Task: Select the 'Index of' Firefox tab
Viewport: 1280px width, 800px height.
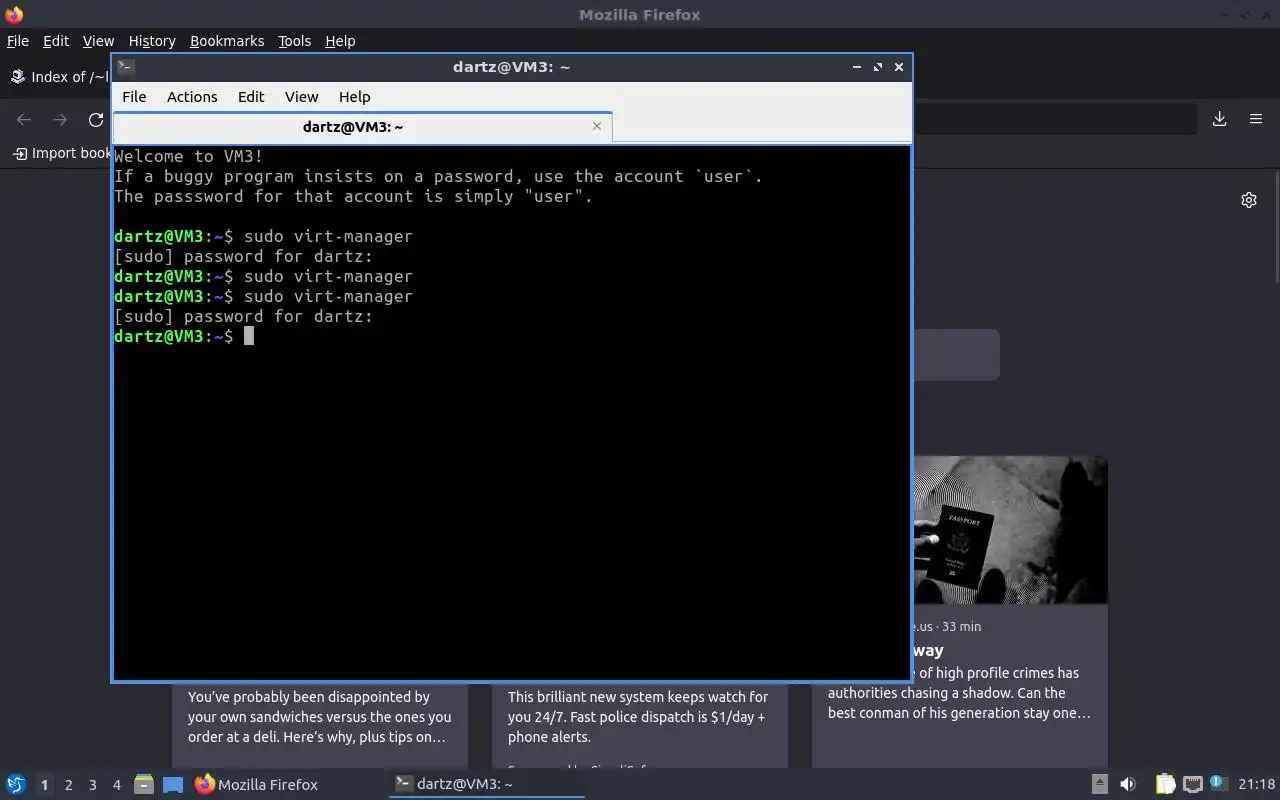Action: (x=60, y=77)
